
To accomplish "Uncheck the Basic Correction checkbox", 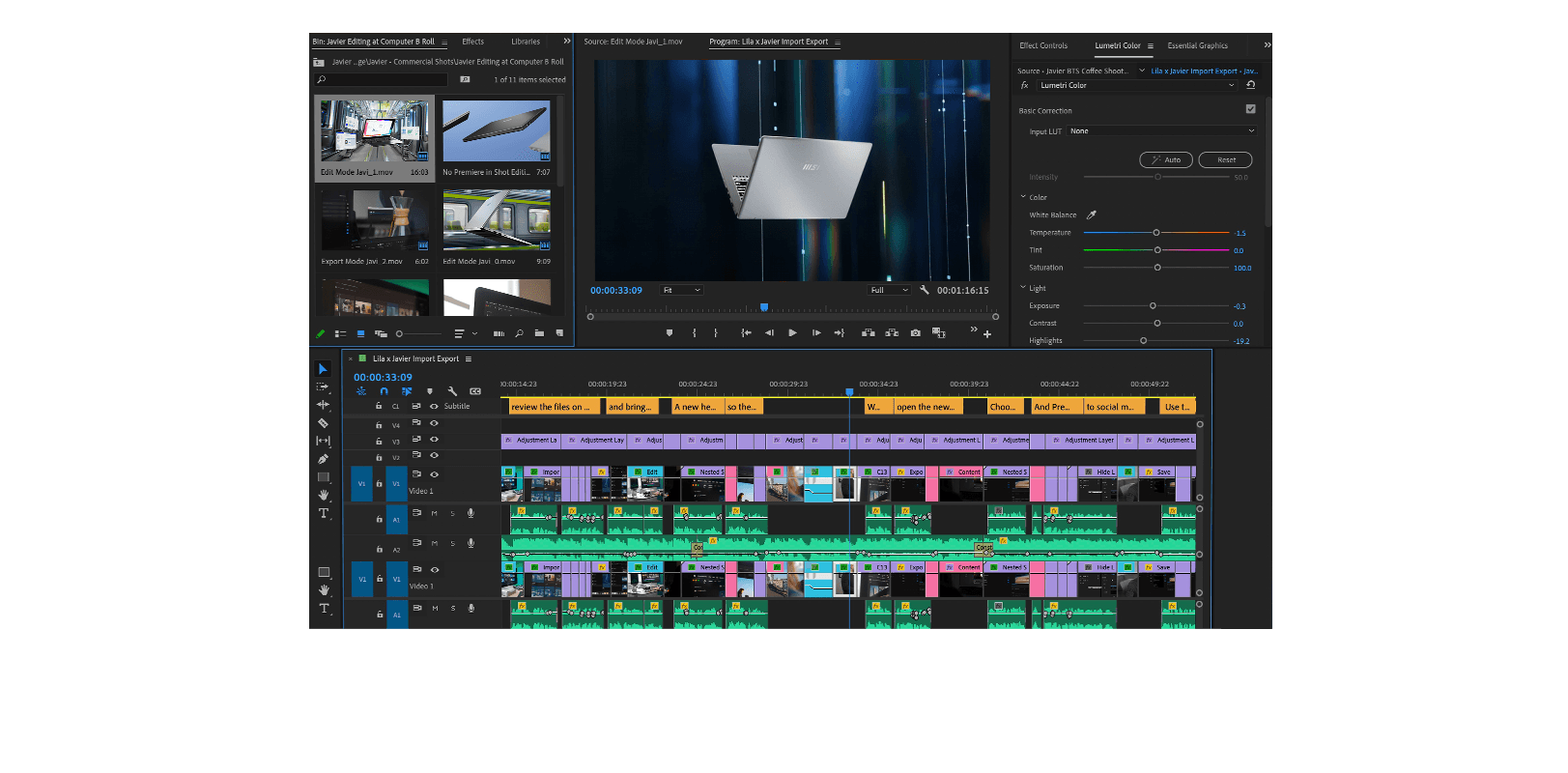I will point(1250,109).
